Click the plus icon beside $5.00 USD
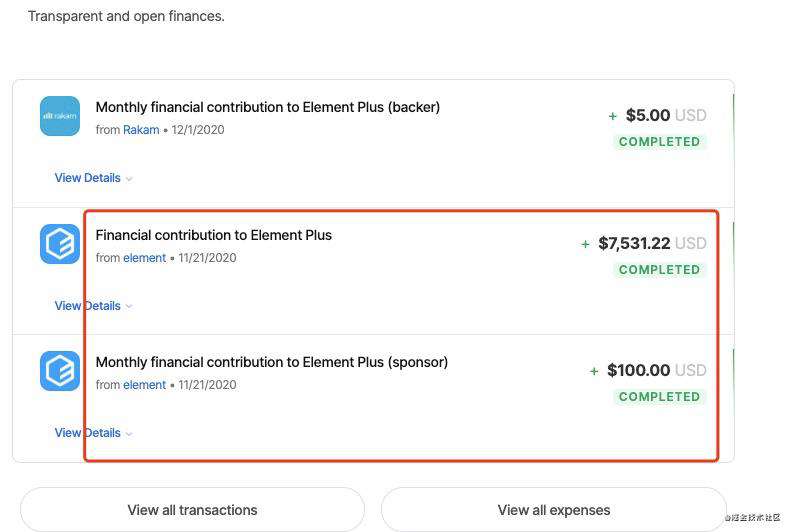Screen dimensions: 792x532 [613, 116]
